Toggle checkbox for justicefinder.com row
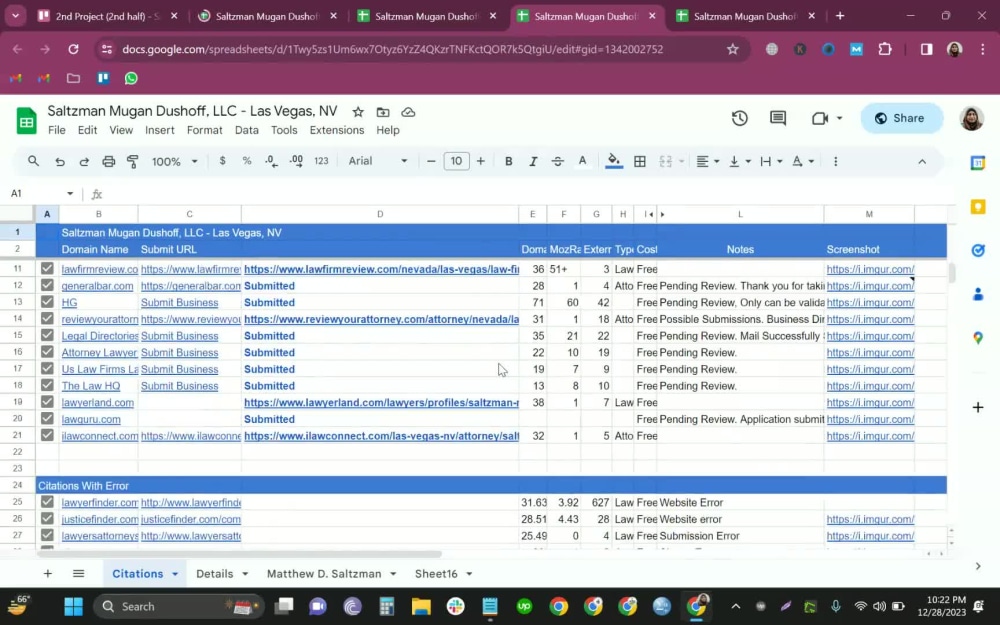Viewport: 1000px width, 625px height. point(47,518)
